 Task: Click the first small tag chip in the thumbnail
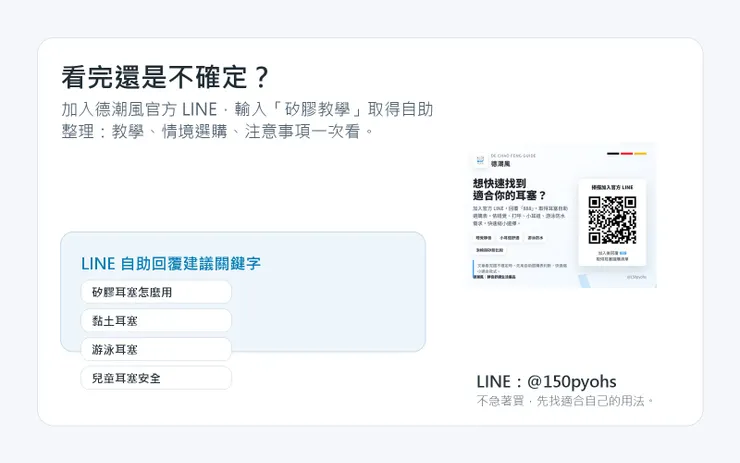pos(483,238)
